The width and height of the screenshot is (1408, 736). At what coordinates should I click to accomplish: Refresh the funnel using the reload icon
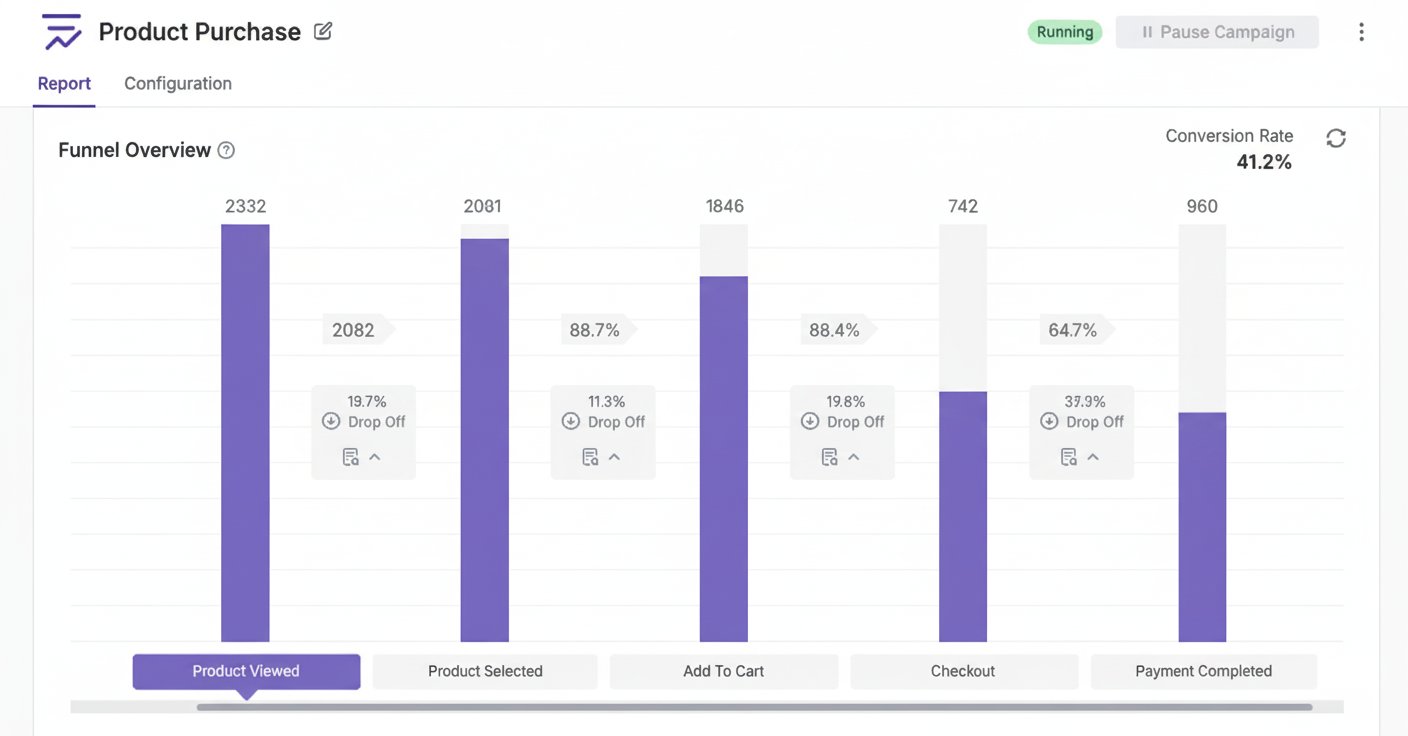1336,138
